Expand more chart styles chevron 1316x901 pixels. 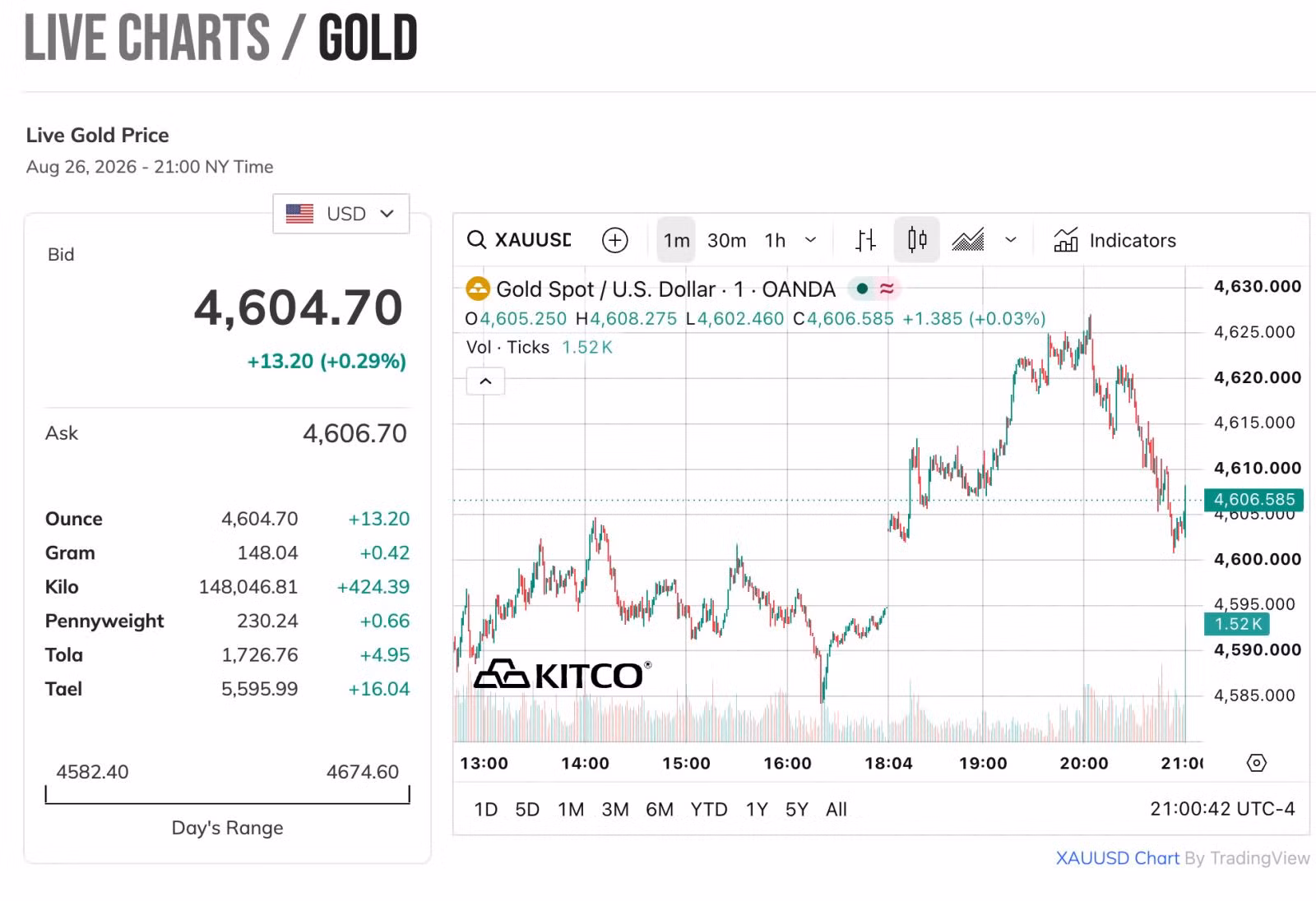point(1011,240)
